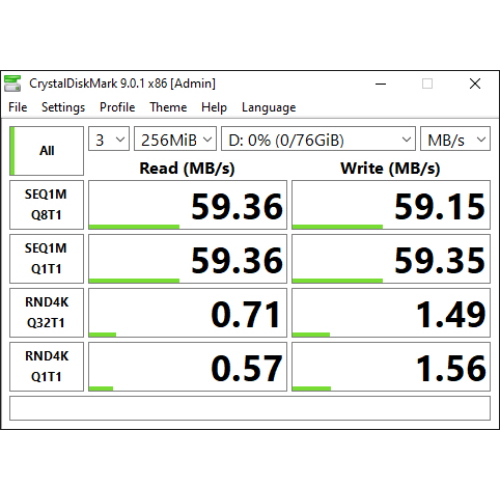
Task: Run all benchmarks with the All button
Action: click(46, 151)
